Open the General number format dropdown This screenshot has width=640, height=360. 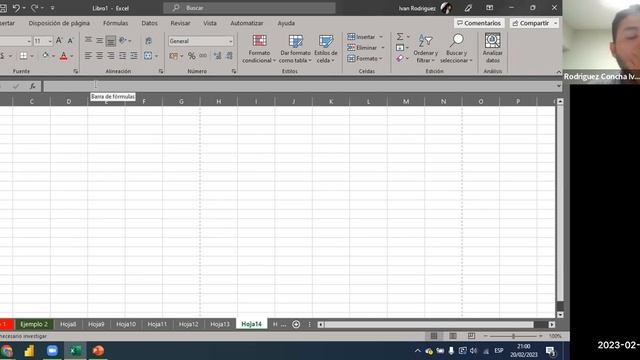click(x=231, y=41)
